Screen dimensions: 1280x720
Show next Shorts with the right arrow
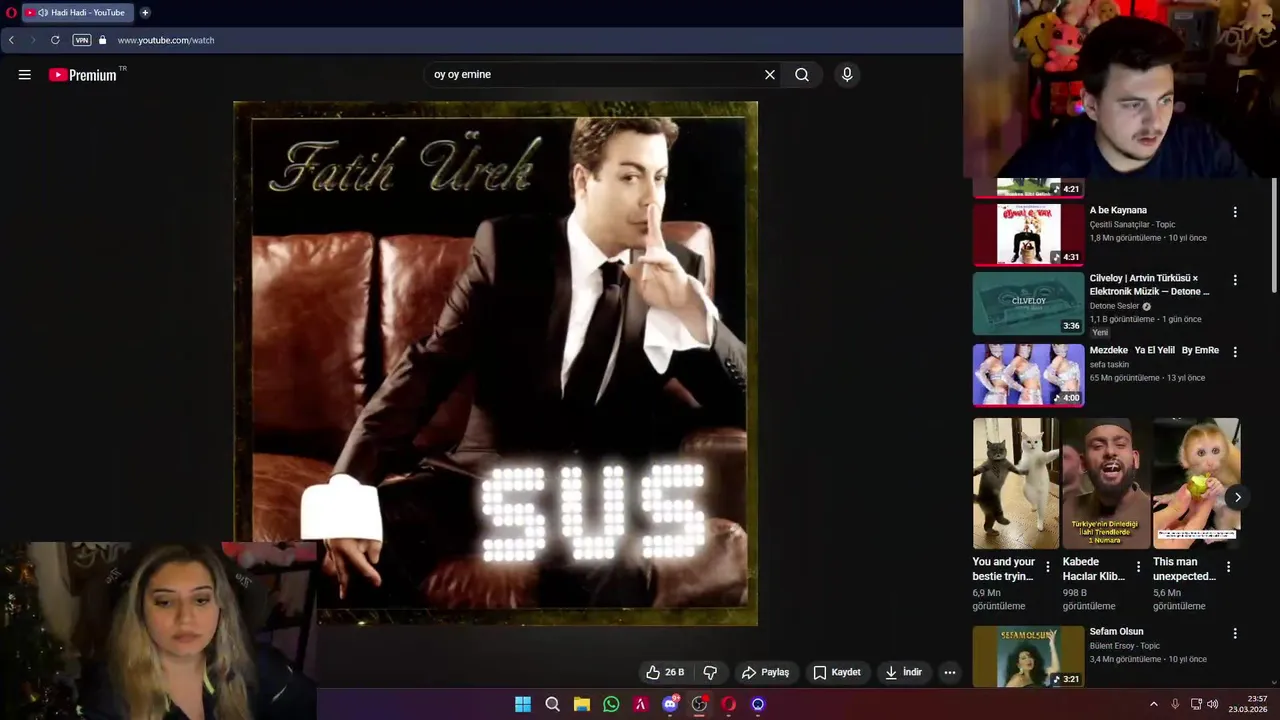1237,497
